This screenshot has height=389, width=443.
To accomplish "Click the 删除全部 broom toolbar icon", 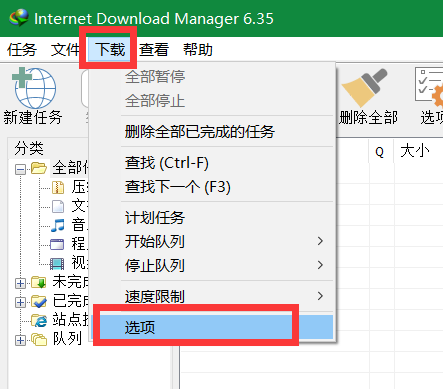I will pyautogui.click(x=365, y=88).
